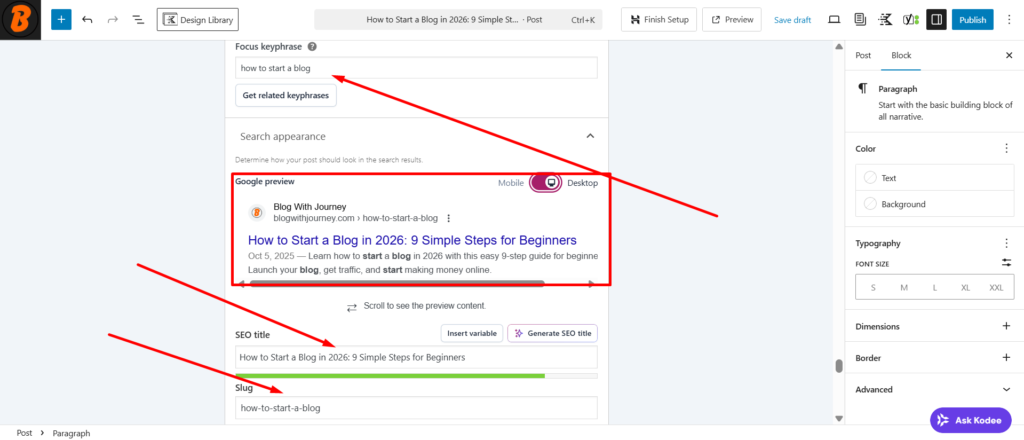Image resolution: width=1024 pixels, height=440 pixels.
Task: Select font size L
Action: tap(935, 287)
